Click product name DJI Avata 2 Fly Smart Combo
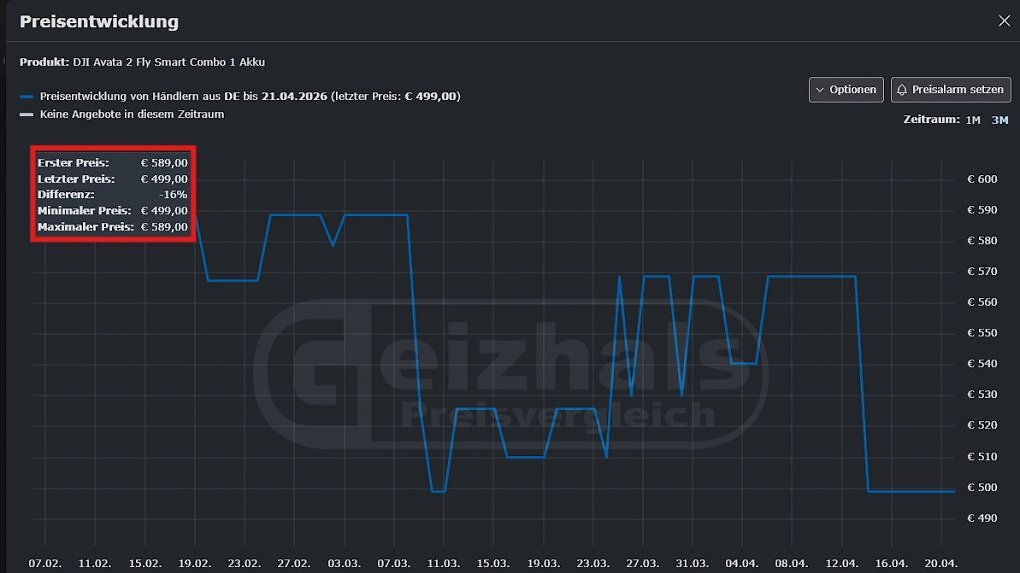1020x573 pixels. point(168,62)
